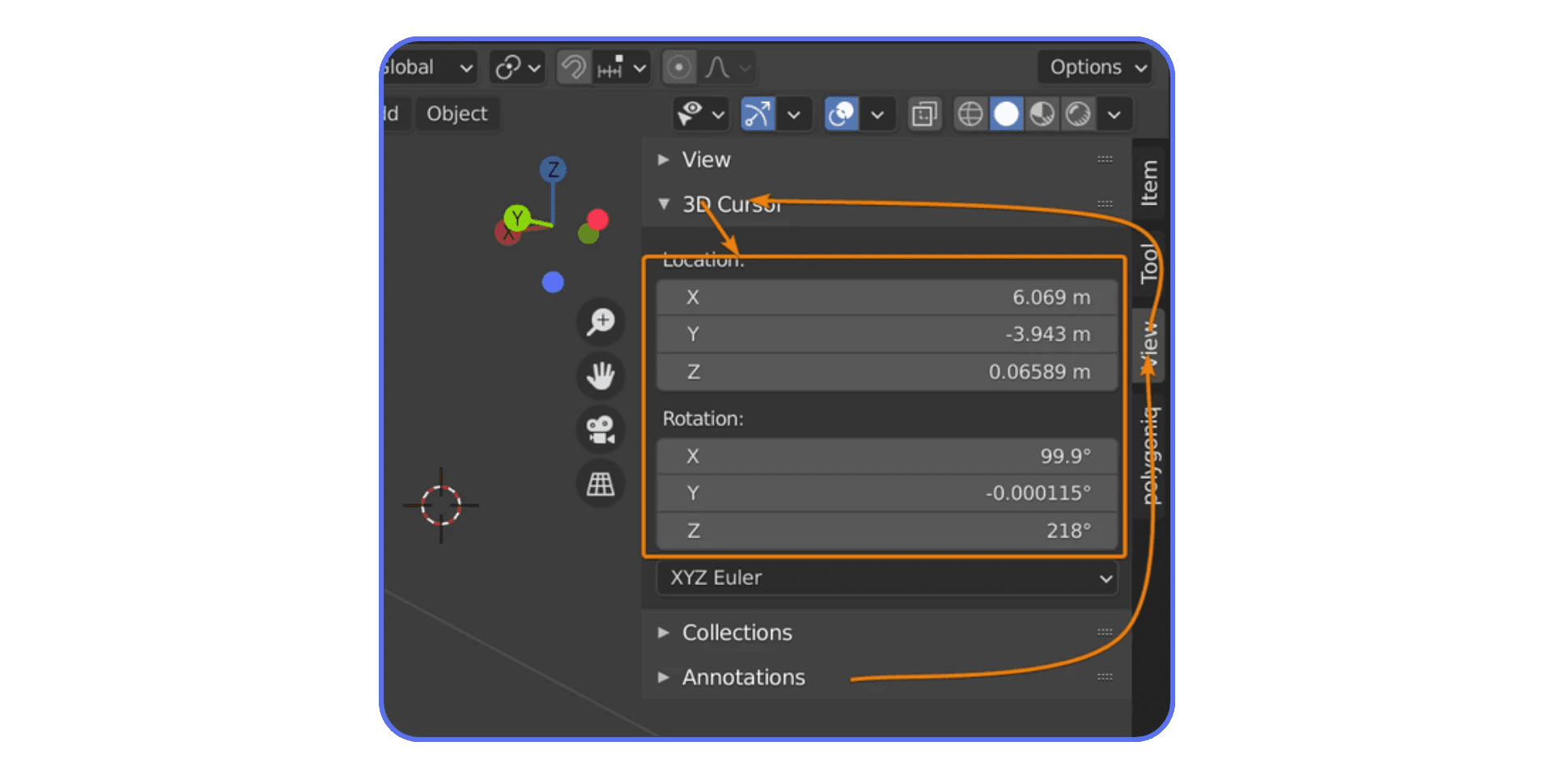Select Wireframe viewport shading
This screenshot has width=1554, height=784.
pos(970,114)
